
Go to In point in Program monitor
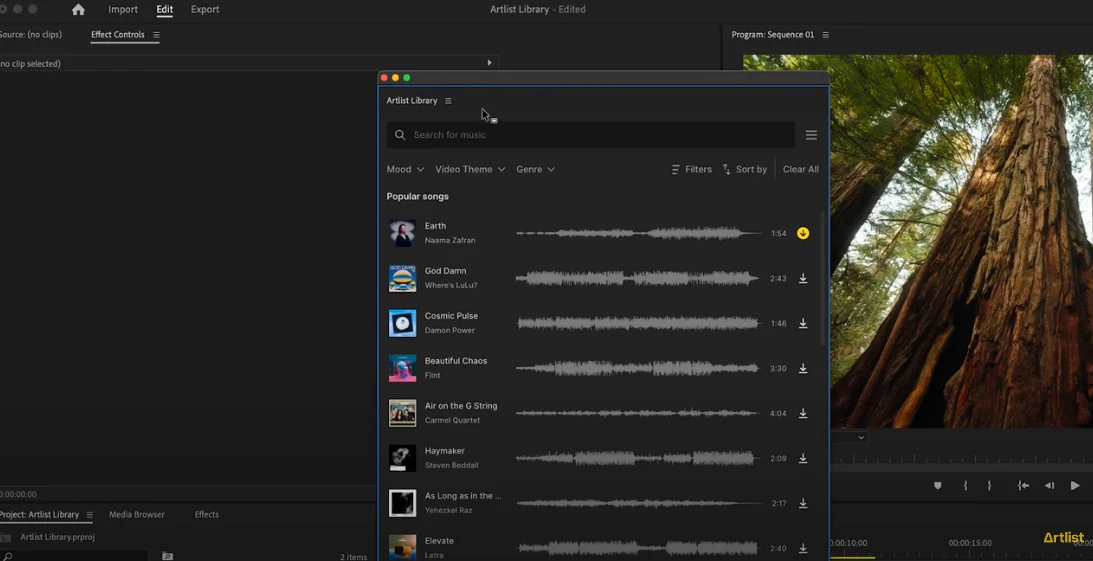[1023, 486]
